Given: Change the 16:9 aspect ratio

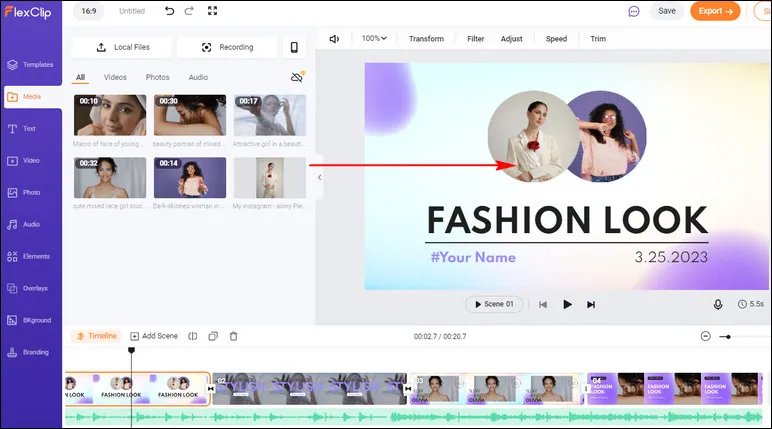Looking at the screenshot, I should coord(89,11).
